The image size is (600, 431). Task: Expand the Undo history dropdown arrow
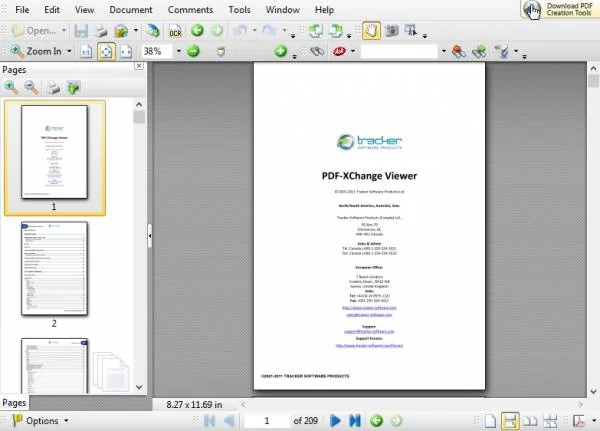pyautogui.click(x=254, y=30)
